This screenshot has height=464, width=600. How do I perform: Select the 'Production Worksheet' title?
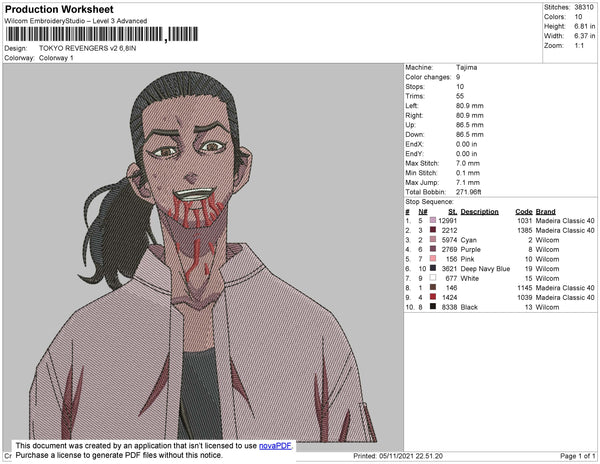[59, 9]
